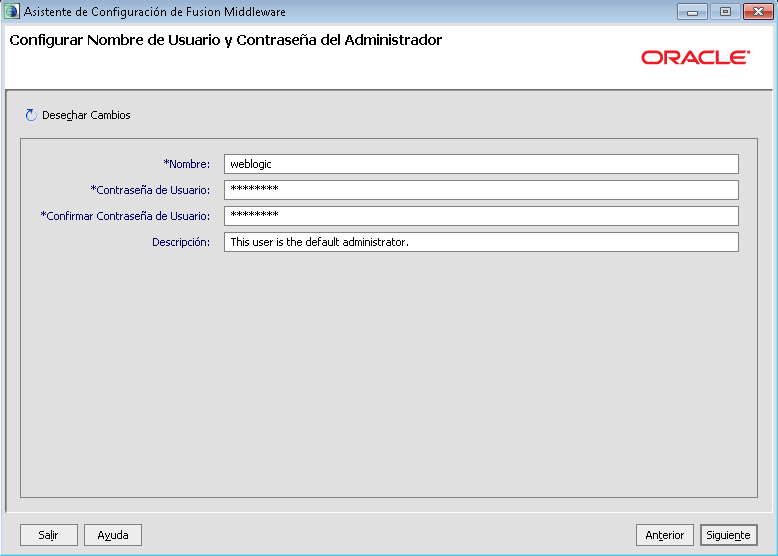Continue with the Siguiente button
The image size is (778, 556).
pos(728,535)
